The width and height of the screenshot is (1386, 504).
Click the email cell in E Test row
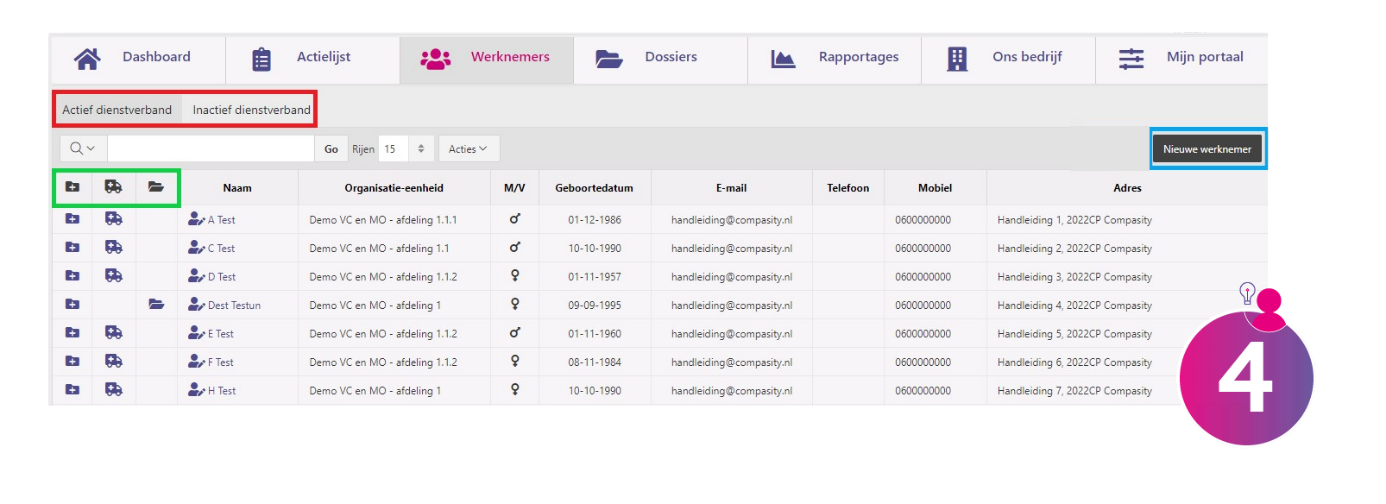(731, 334)
